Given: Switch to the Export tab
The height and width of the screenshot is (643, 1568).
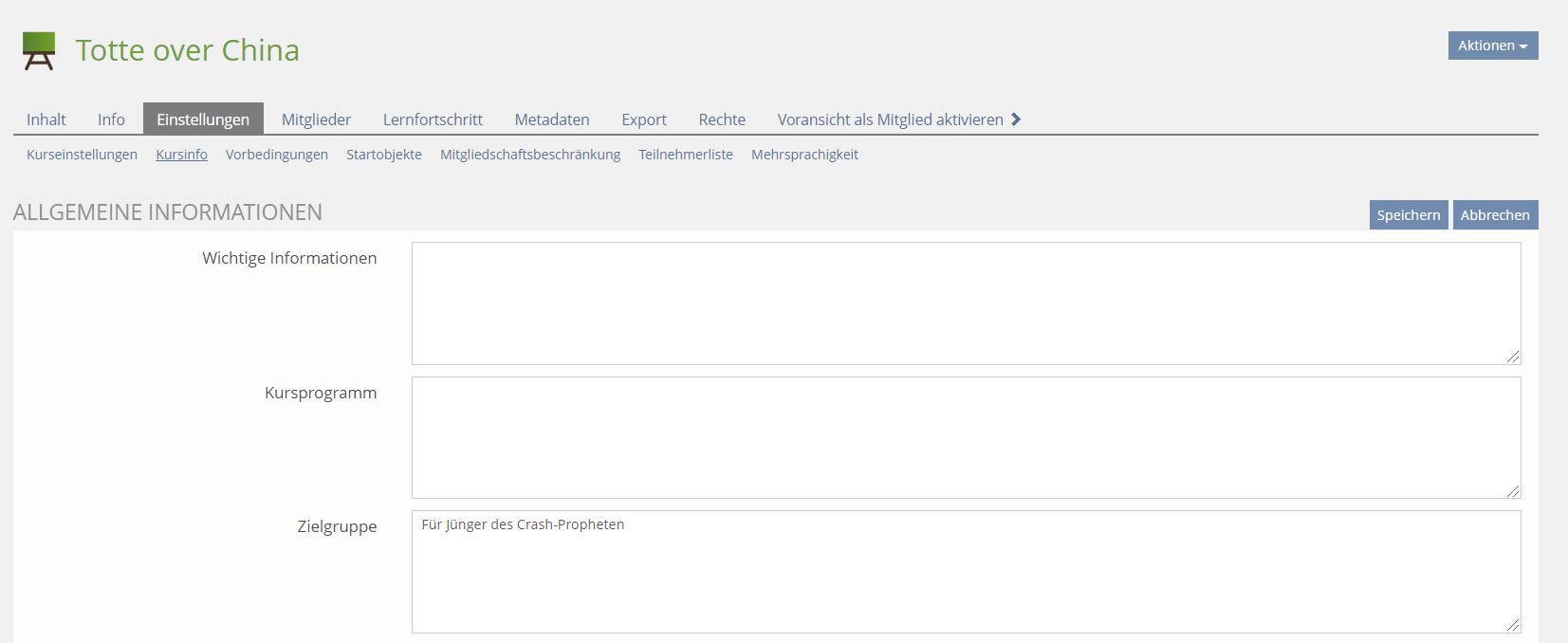Looking at the screenshot, I should (644, 119).
